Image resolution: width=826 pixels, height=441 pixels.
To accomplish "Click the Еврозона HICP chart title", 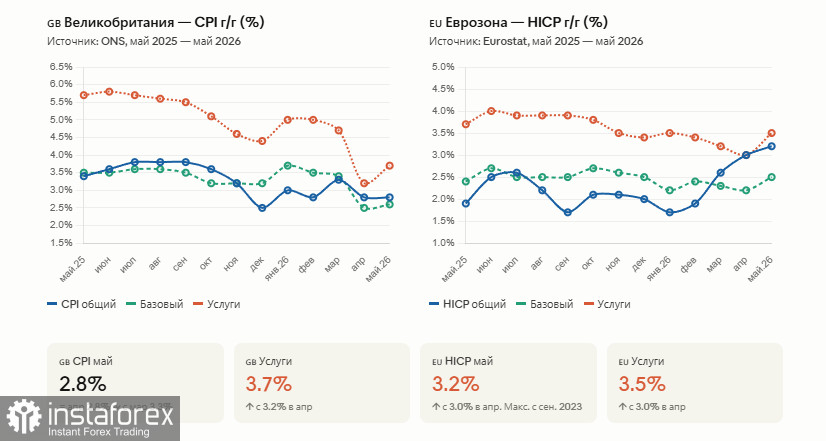I will (x=518, y=22).
